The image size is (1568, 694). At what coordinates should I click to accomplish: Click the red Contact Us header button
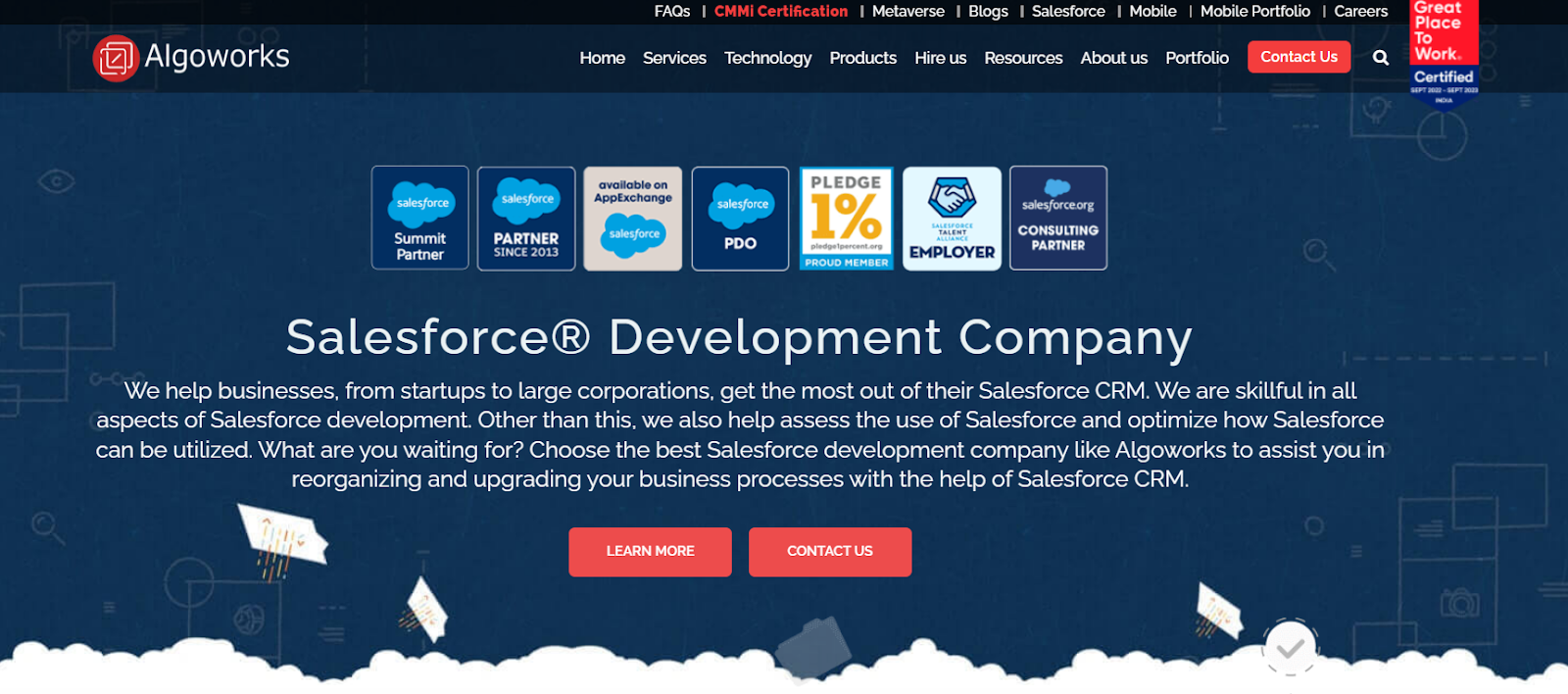click(1298, 57)
